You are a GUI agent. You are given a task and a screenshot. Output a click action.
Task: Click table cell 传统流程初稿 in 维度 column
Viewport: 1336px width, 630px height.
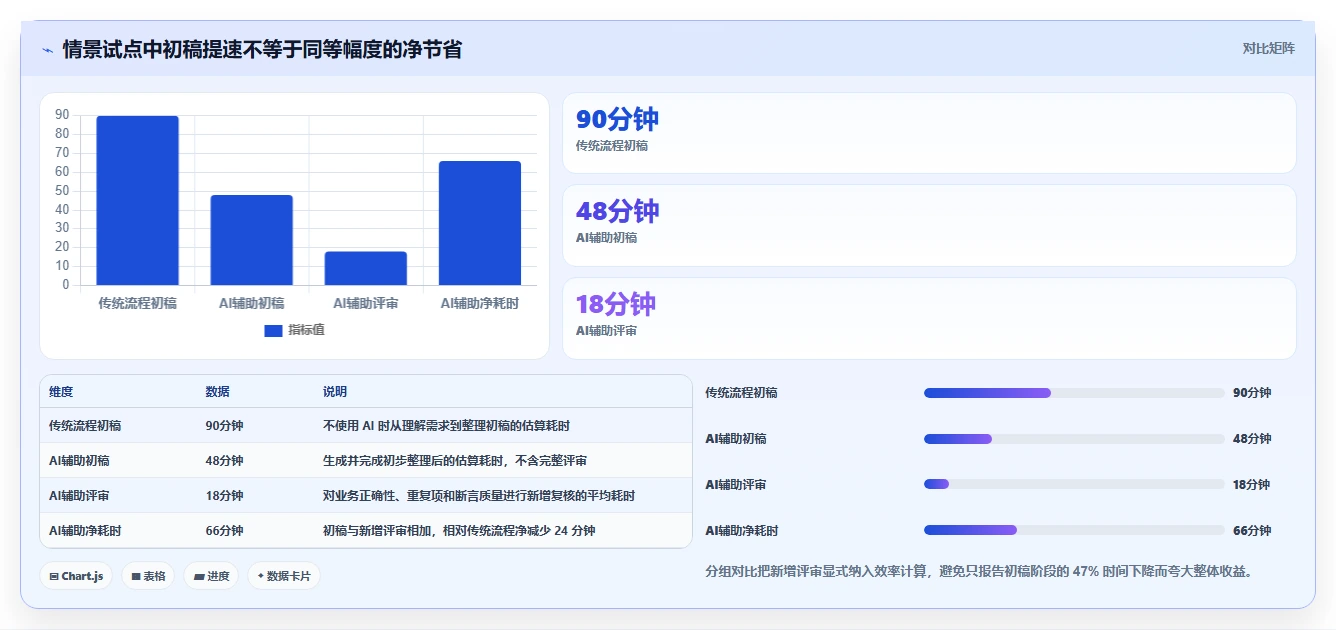point(85,426)
